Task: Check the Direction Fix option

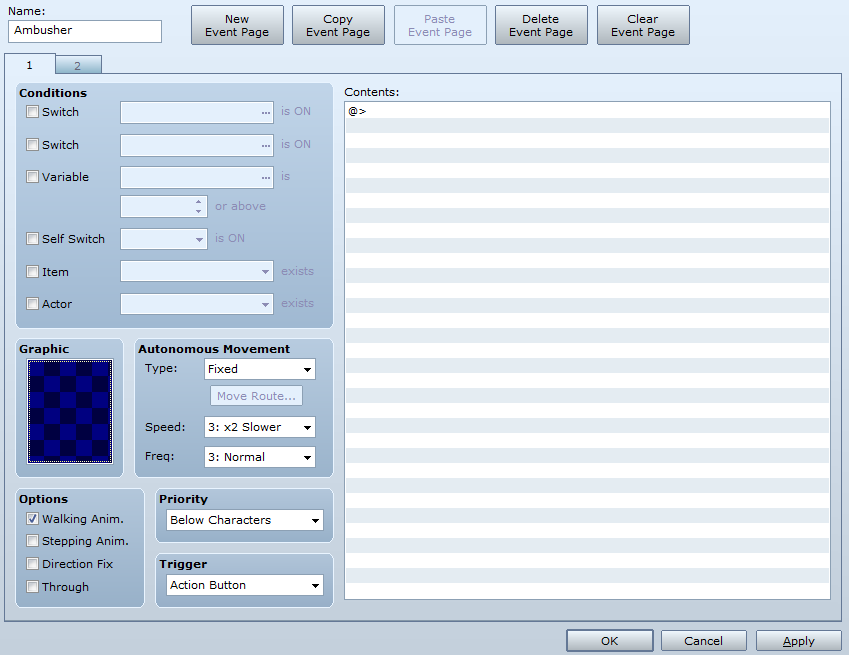Action: click(x=33, y=564)
